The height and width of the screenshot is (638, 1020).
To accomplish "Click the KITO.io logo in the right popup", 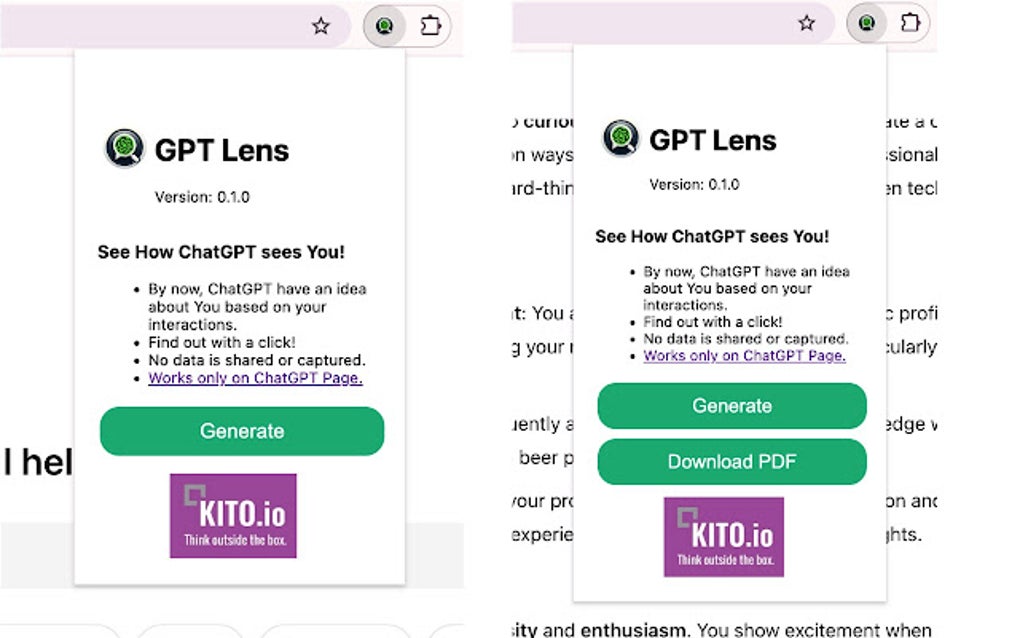I will (x=723, y=536).
